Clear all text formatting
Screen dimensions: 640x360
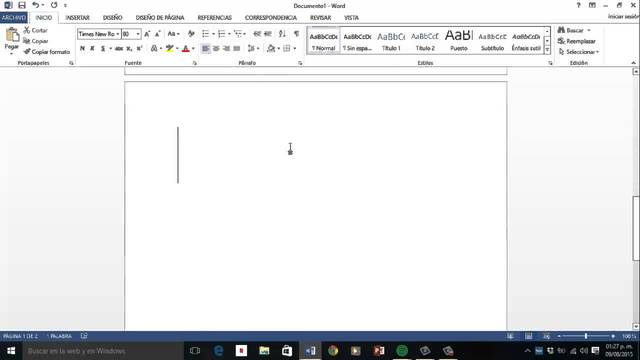[191, 34]
